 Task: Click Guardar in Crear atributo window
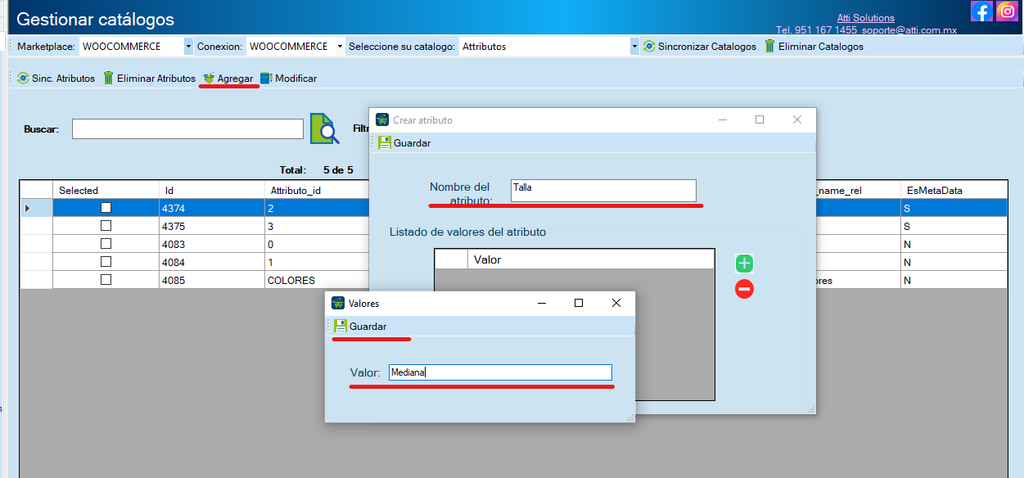[x=404, y=143]
